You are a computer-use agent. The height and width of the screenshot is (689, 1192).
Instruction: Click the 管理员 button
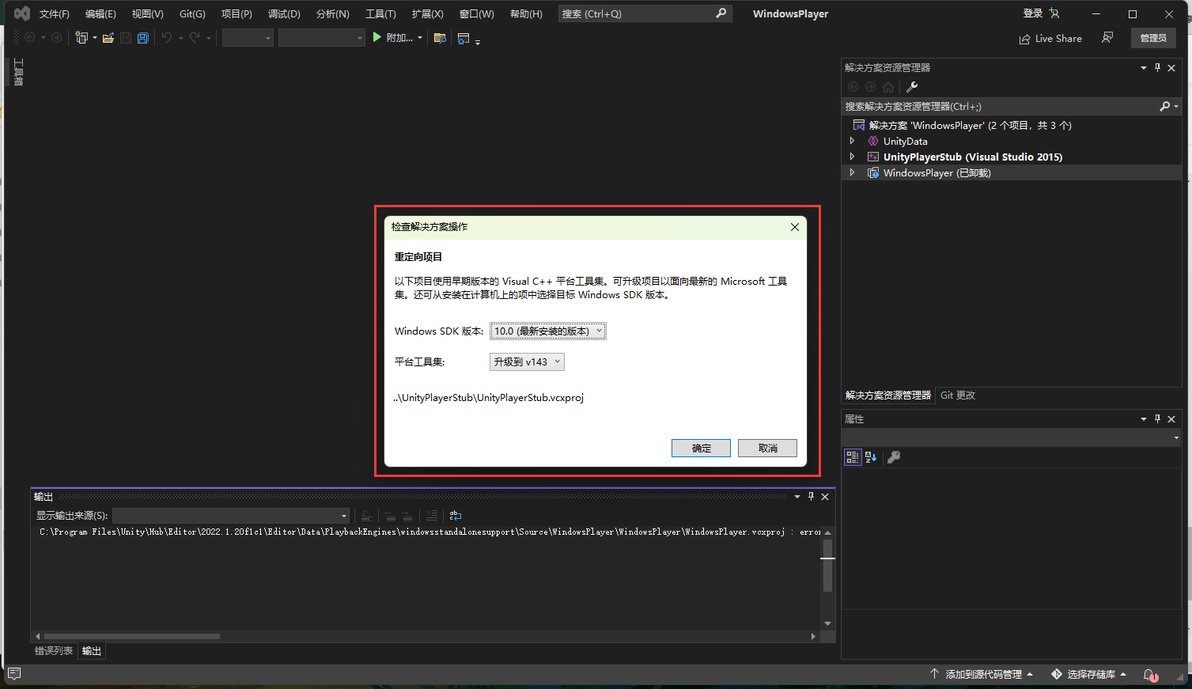tap(1153, 38)
